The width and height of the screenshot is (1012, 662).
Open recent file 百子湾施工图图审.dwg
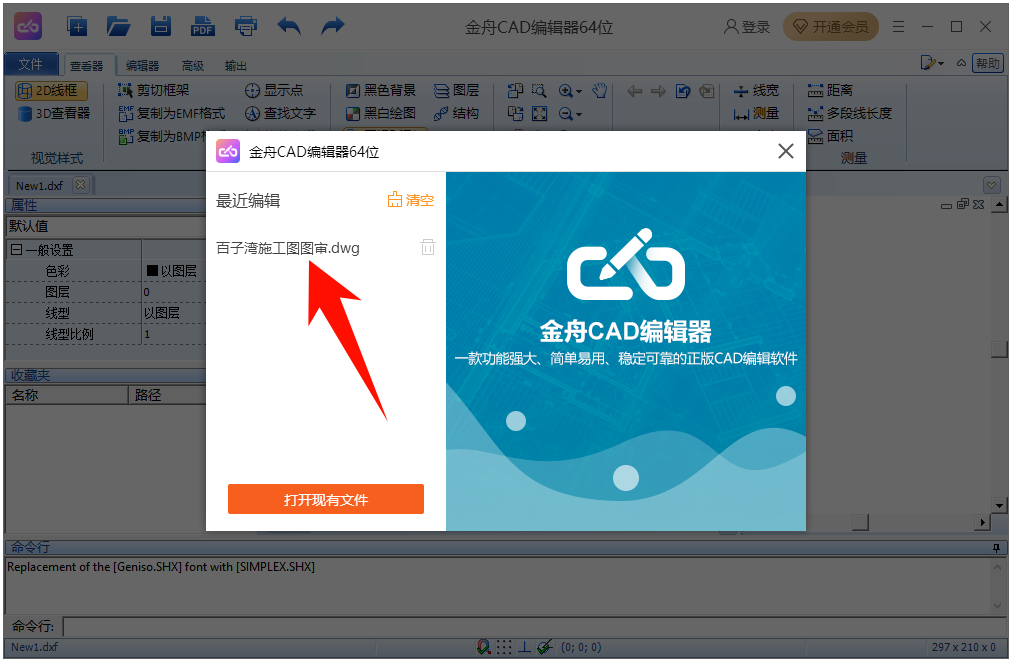pos(288,248)
